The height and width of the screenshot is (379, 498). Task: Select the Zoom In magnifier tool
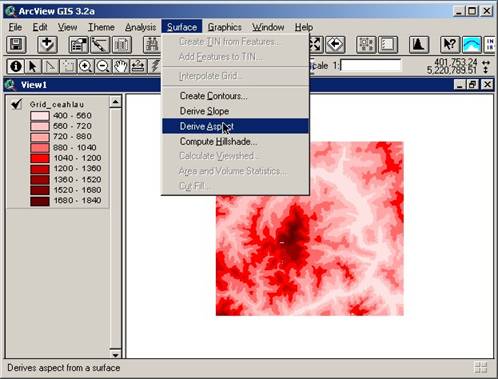coord(85,66)
